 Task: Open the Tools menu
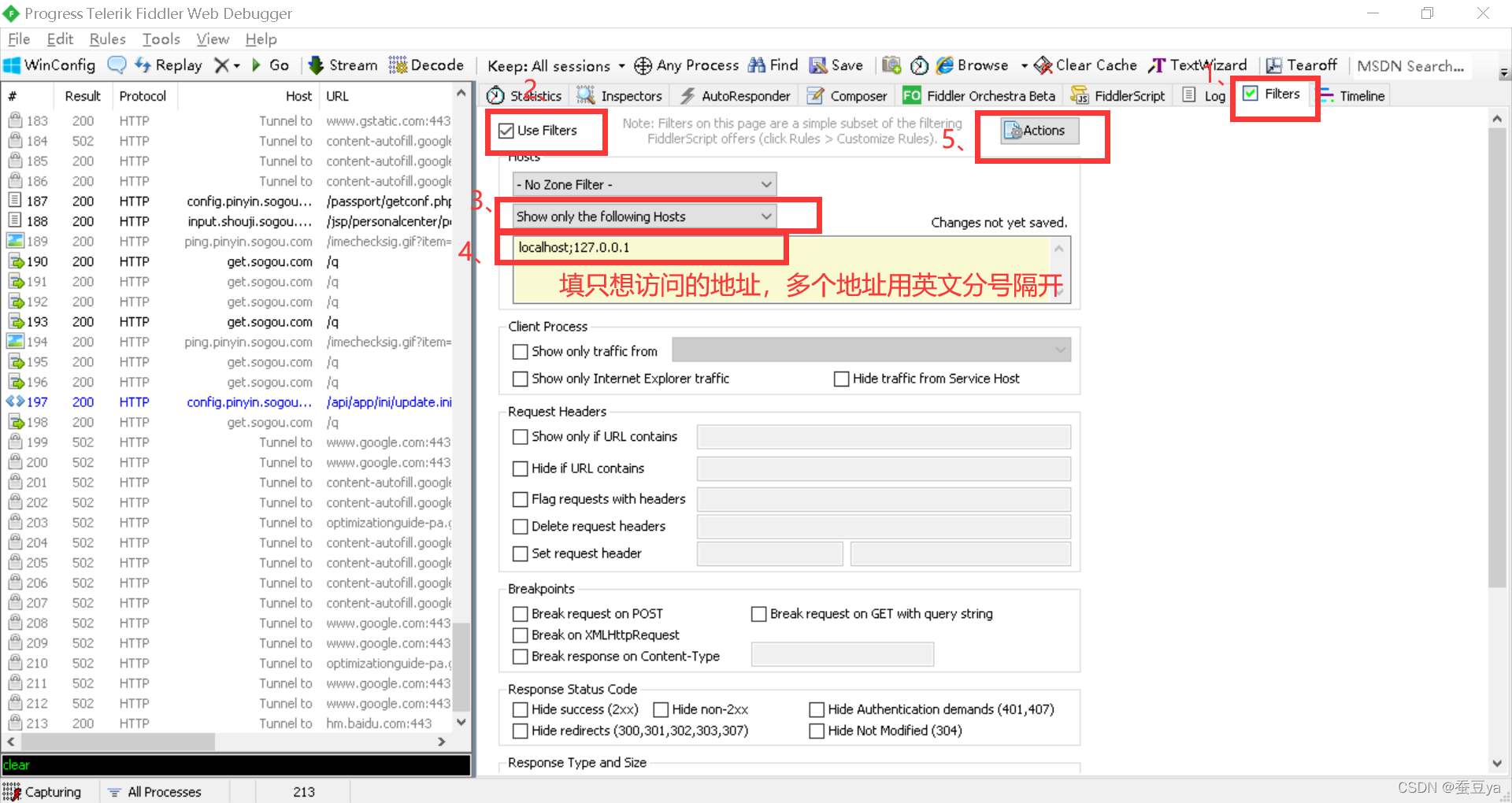(161, 39)
